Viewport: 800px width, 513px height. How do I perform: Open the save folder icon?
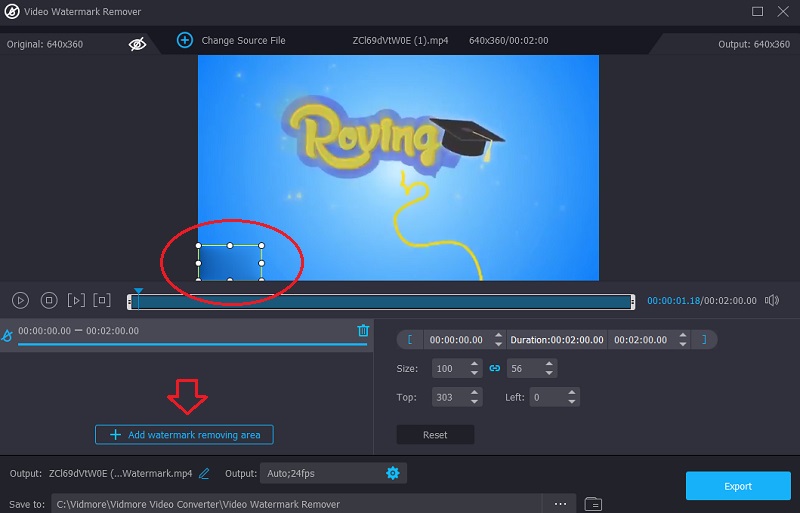(x=593, y=504)
